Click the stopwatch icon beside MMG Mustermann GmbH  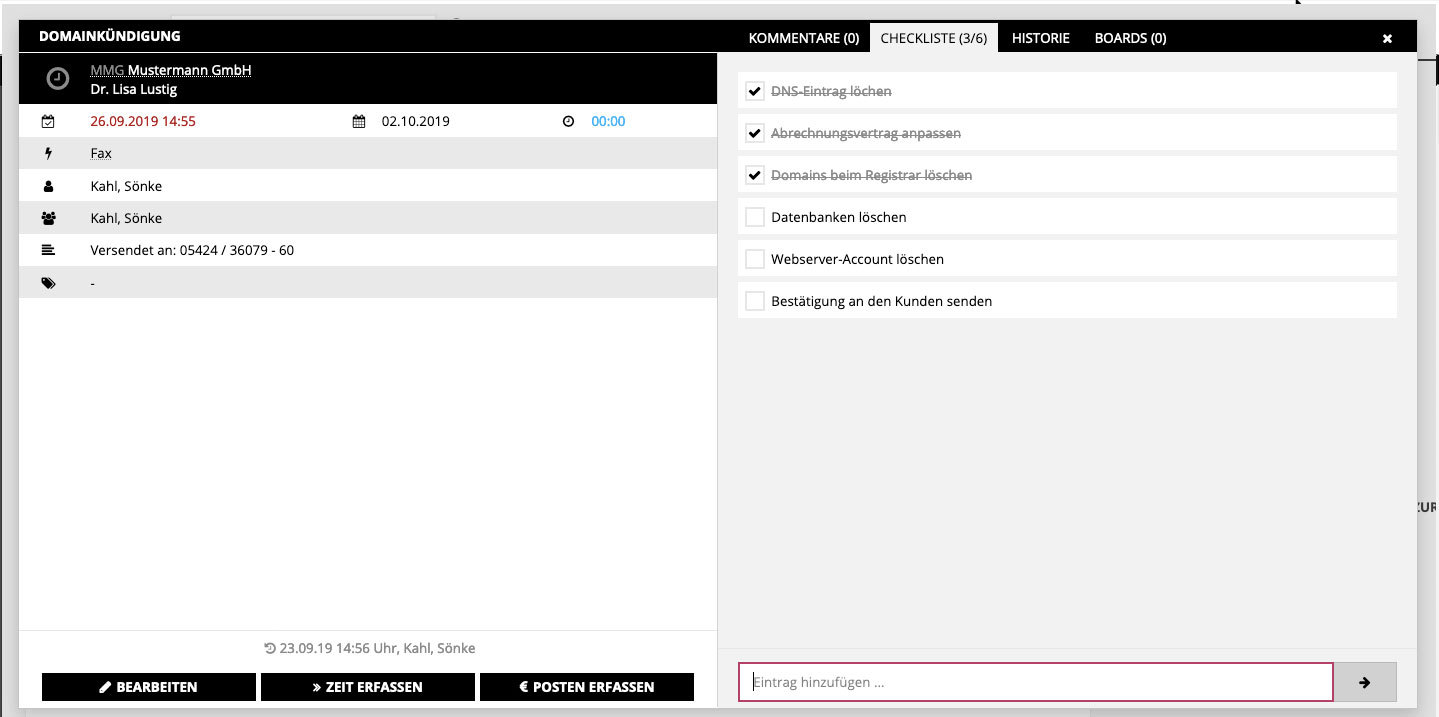point(56,77)
